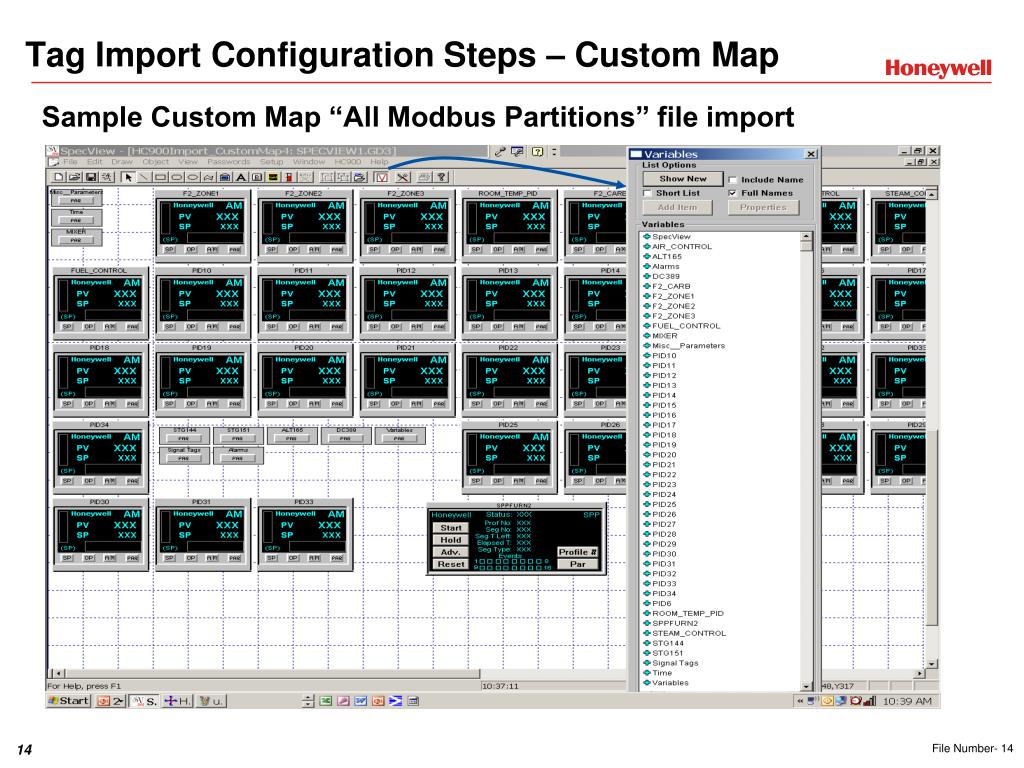Click the Par button on SPPFURN2 programmer
1024x768 pixels.
coord(577,564)
